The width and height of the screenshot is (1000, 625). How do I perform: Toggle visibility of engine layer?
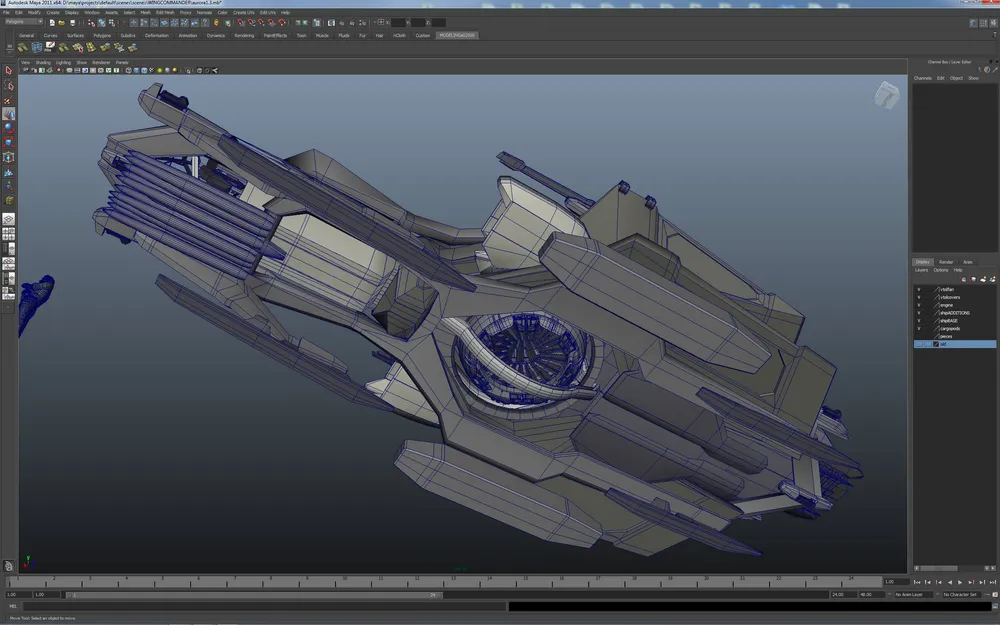[x=919, y=305]
